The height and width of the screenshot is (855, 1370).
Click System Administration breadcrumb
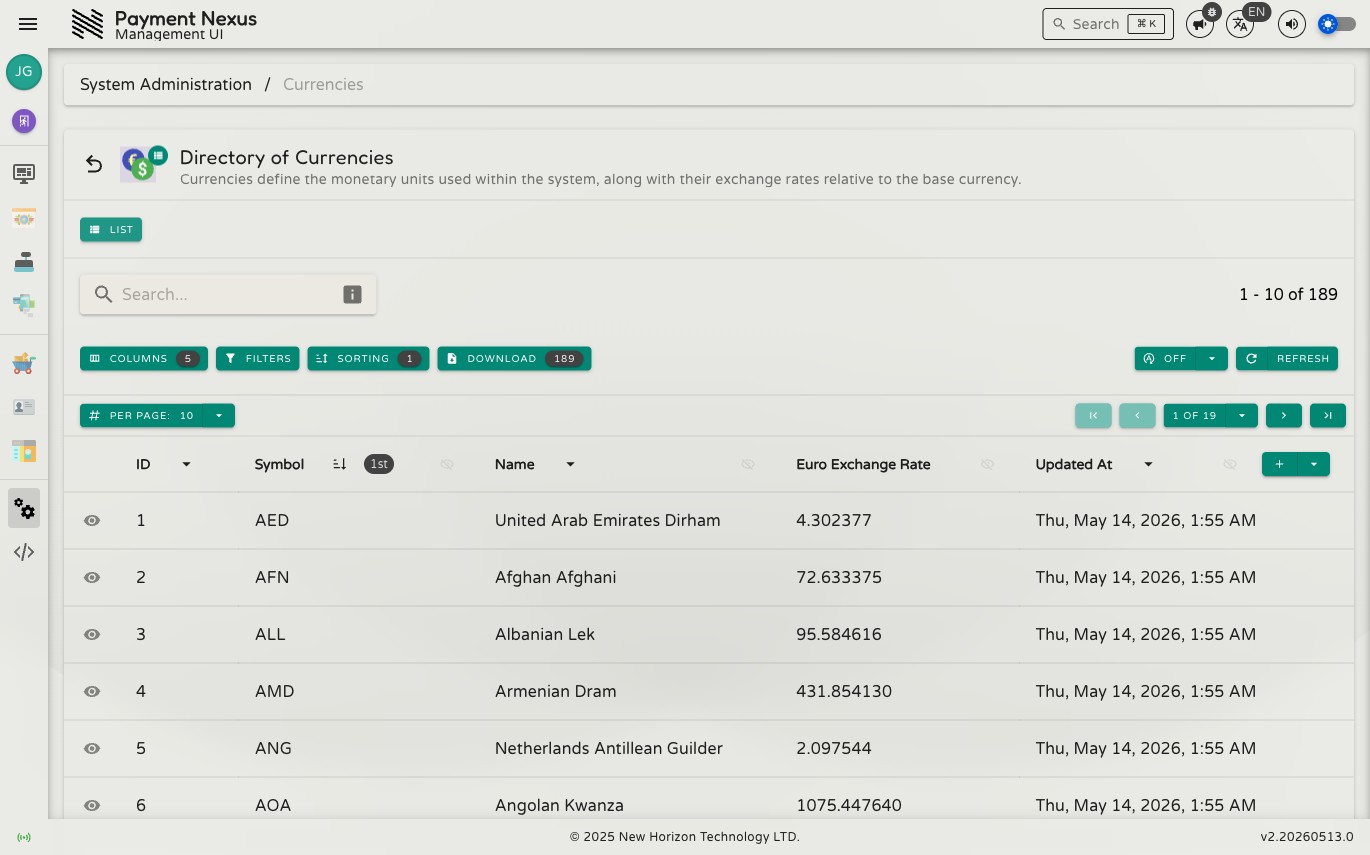pos(166,84)
